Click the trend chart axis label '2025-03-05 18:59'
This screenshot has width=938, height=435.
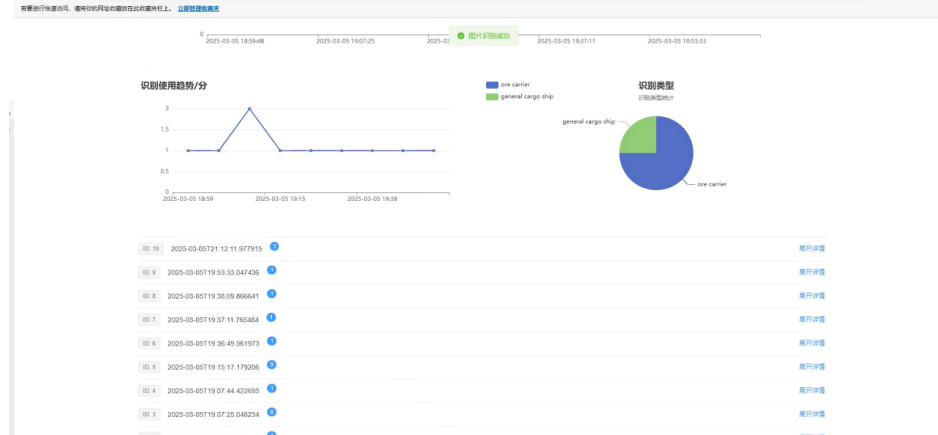click(188, 199)
